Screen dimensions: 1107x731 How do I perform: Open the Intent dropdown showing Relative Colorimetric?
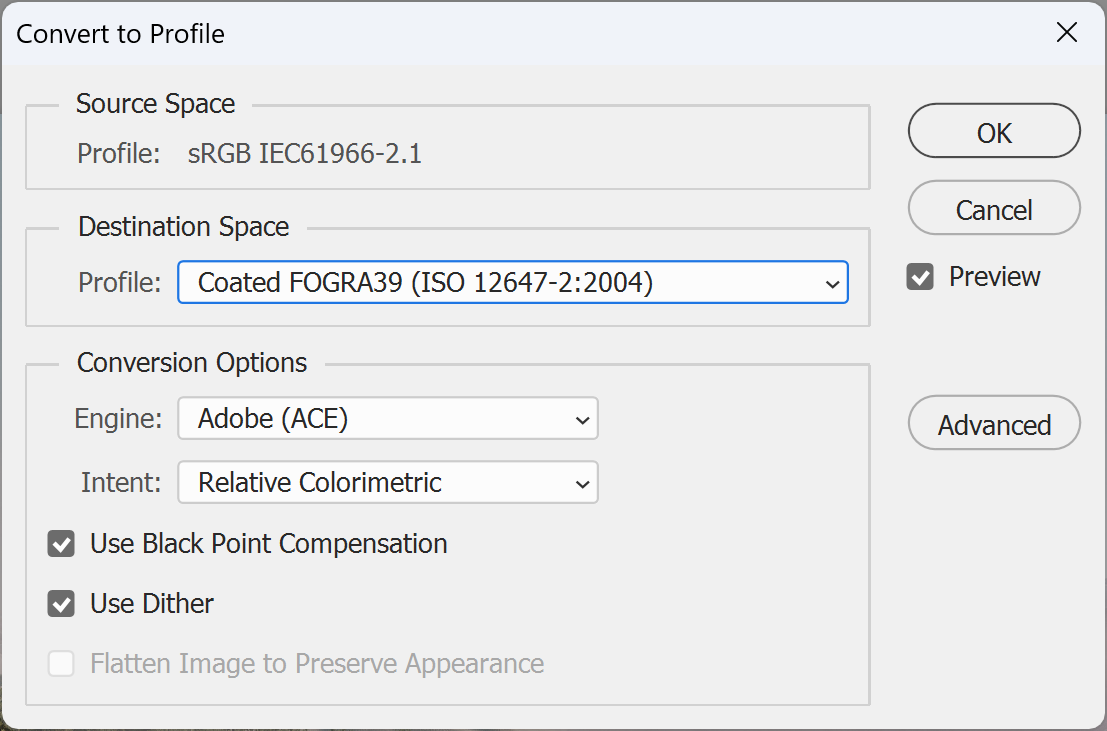point(388,482)
